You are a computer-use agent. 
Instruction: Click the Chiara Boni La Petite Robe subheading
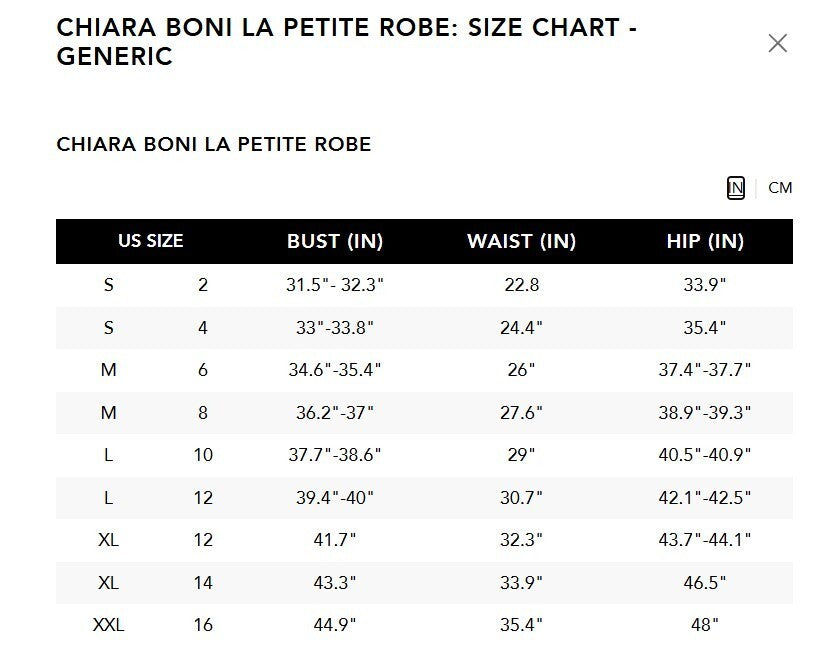coord(214,144)
